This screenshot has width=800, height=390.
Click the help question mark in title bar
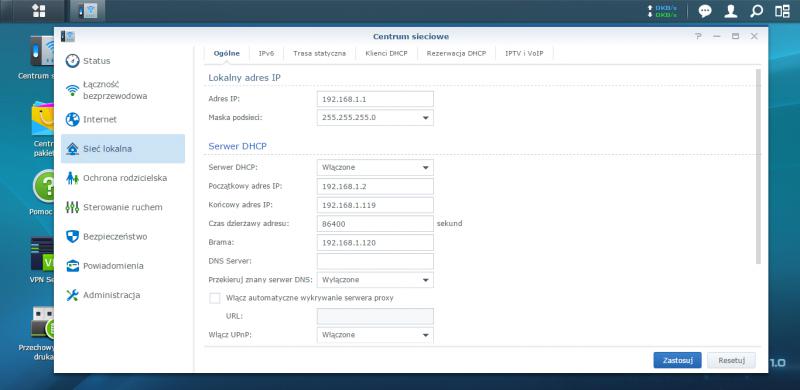pyautogui.click(x=698, y=36)
